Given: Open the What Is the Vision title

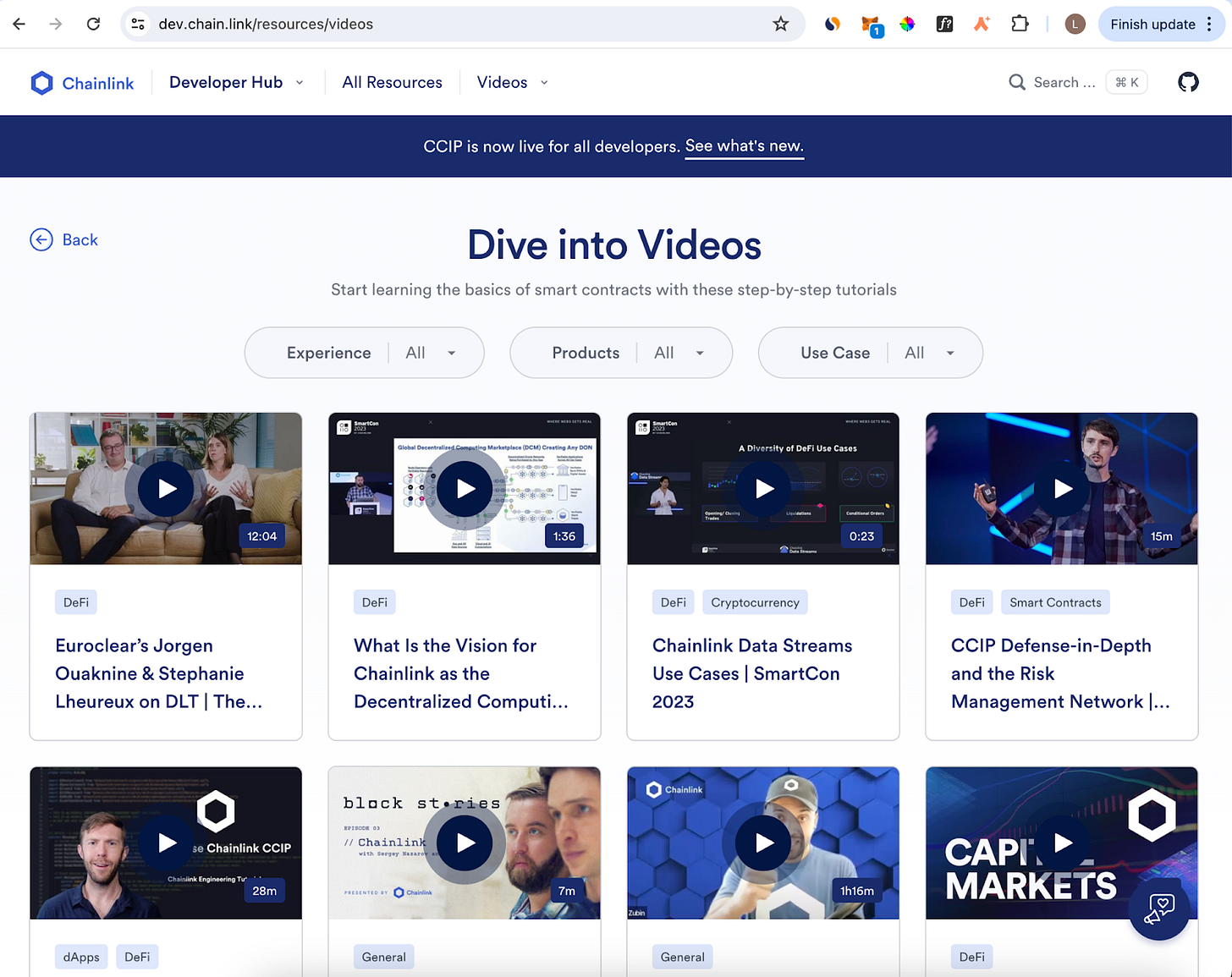Looking at the screenshot, I should click(x=461, y=673).
